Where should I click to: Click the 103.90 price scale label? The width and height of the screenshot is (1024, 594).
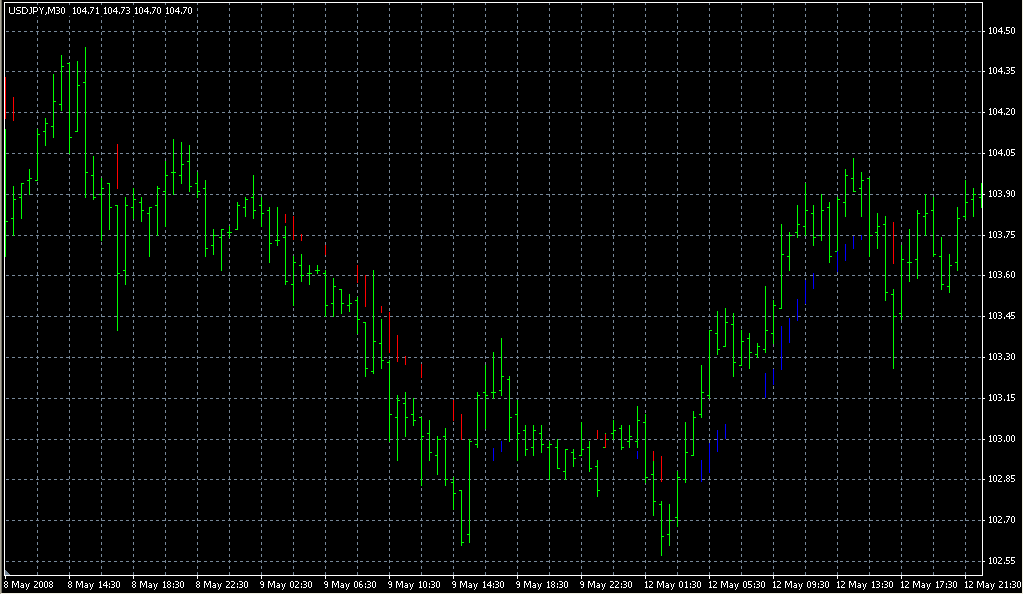(x=1002, y=193)
